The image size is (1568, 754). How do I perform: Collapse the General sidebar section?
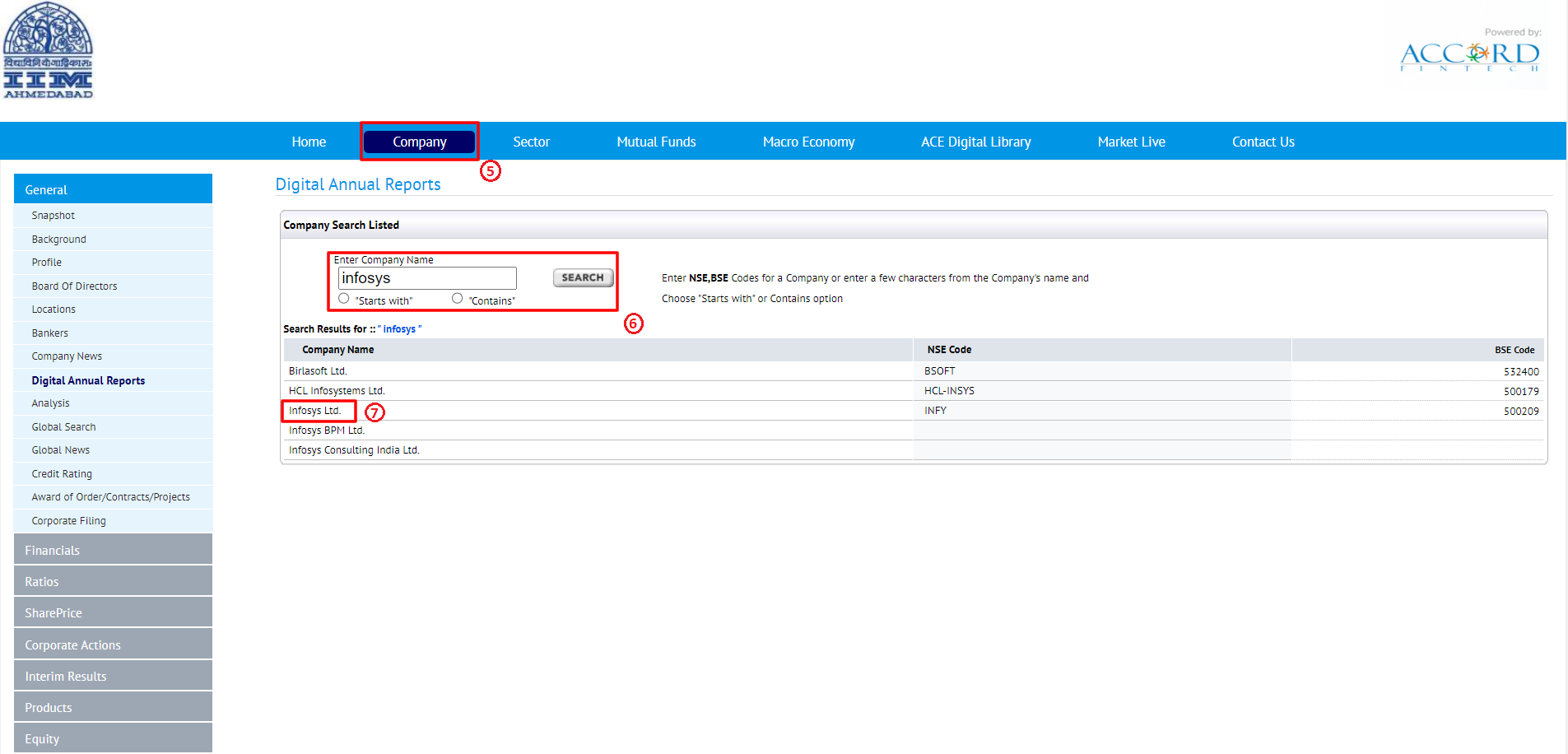113,188
